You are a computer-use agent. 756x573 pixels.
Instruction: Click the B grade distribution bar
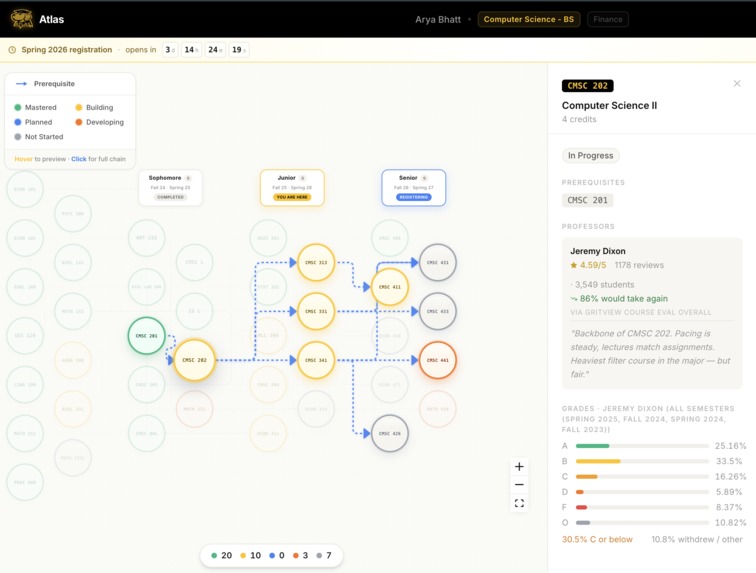(642, 461)
